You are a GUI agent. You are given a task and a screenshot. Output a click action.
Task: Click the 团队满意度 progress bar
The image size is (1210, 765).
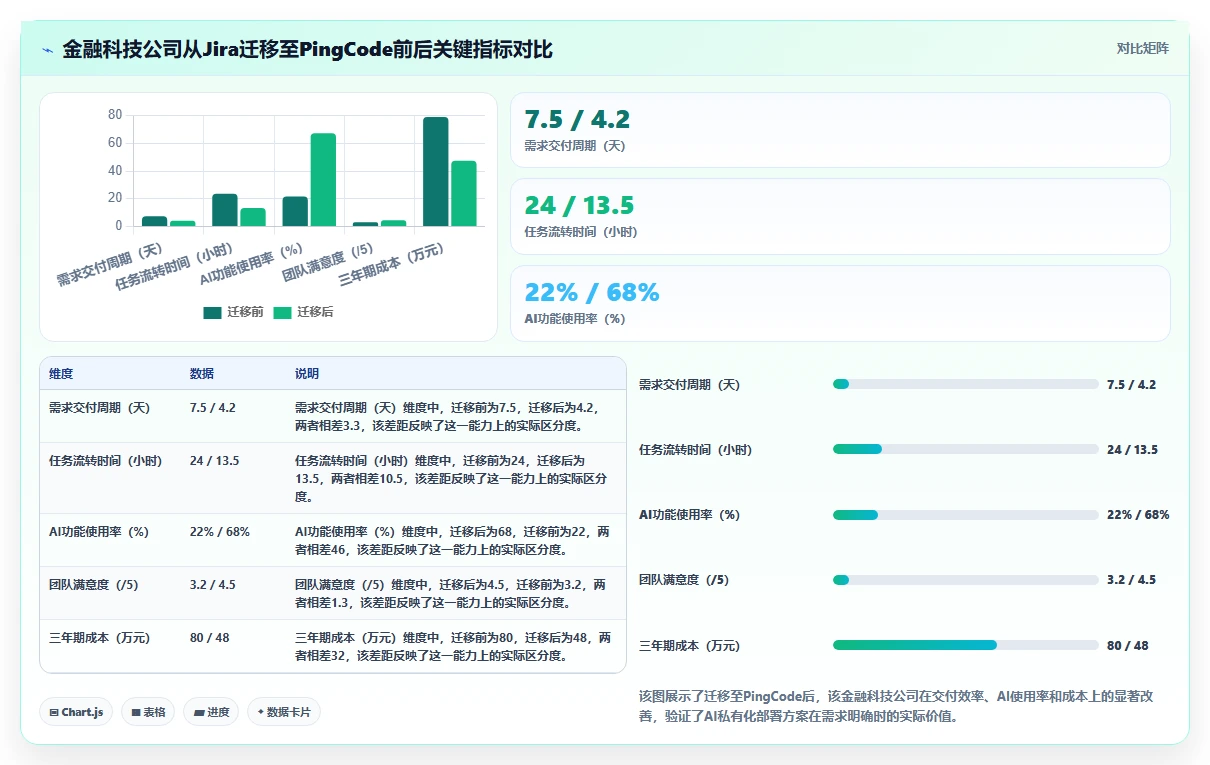click(x=965, y=580)
